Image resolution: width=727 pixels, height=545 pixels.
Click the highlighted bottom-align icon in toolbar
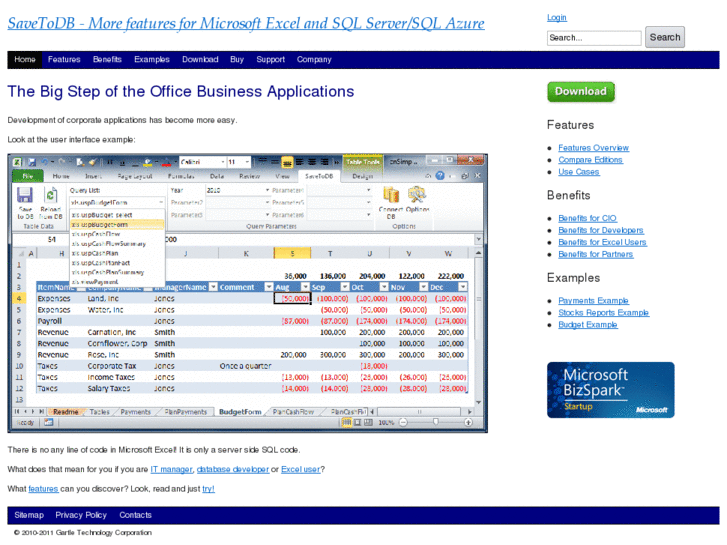[287, 162]
